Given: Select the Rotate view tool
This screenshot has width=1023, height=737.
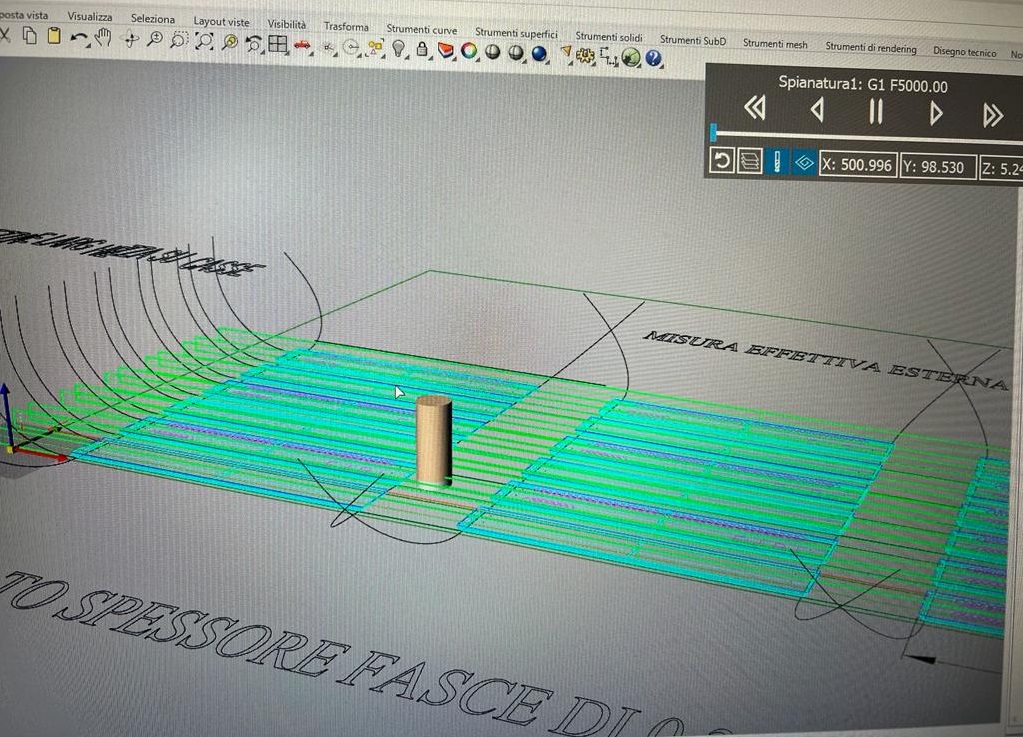Looking at the screenshot, I should [x=131, y=40].
